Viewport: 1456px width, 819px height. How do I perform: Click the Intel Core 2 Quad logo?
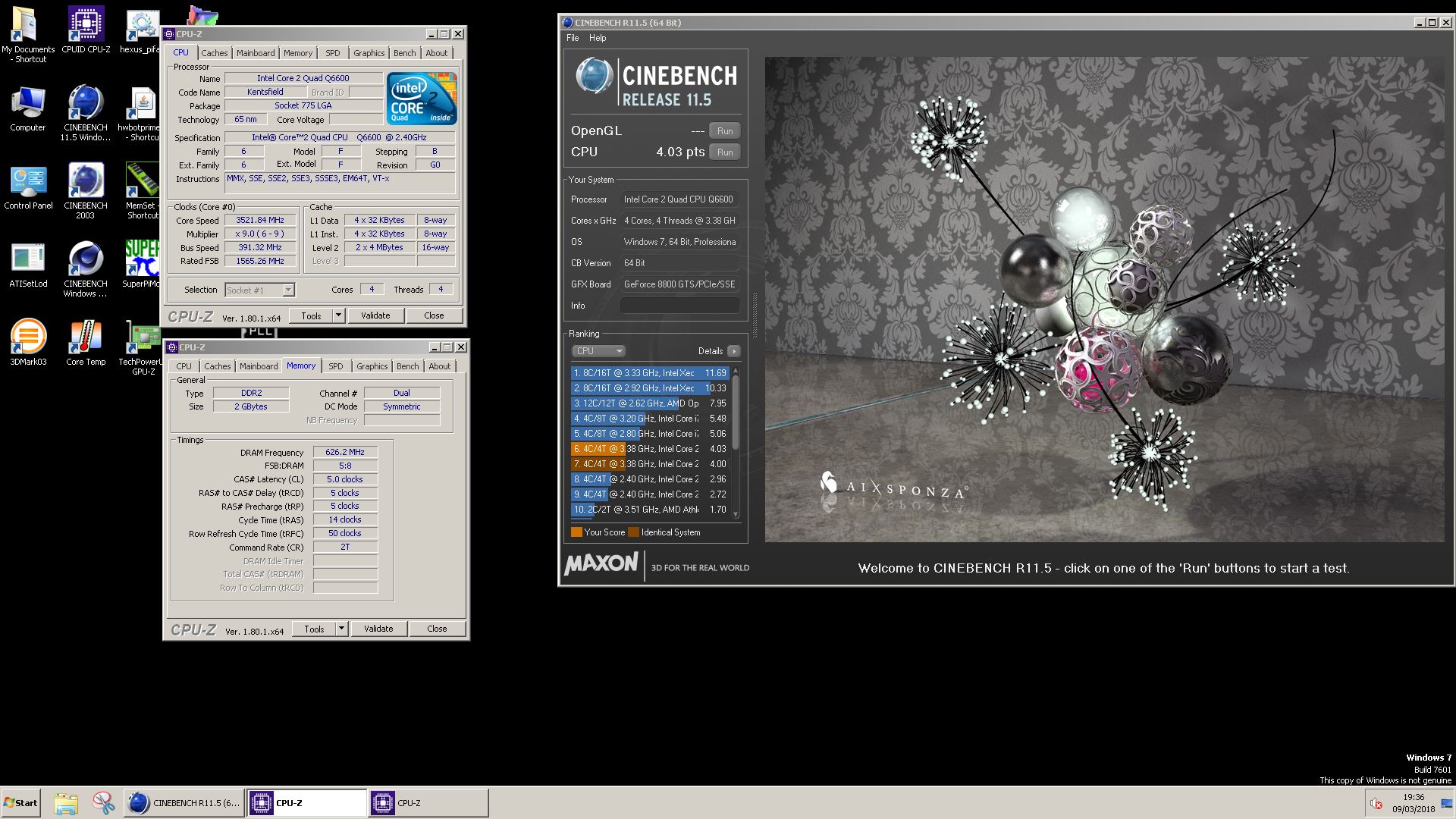point(421,98)
